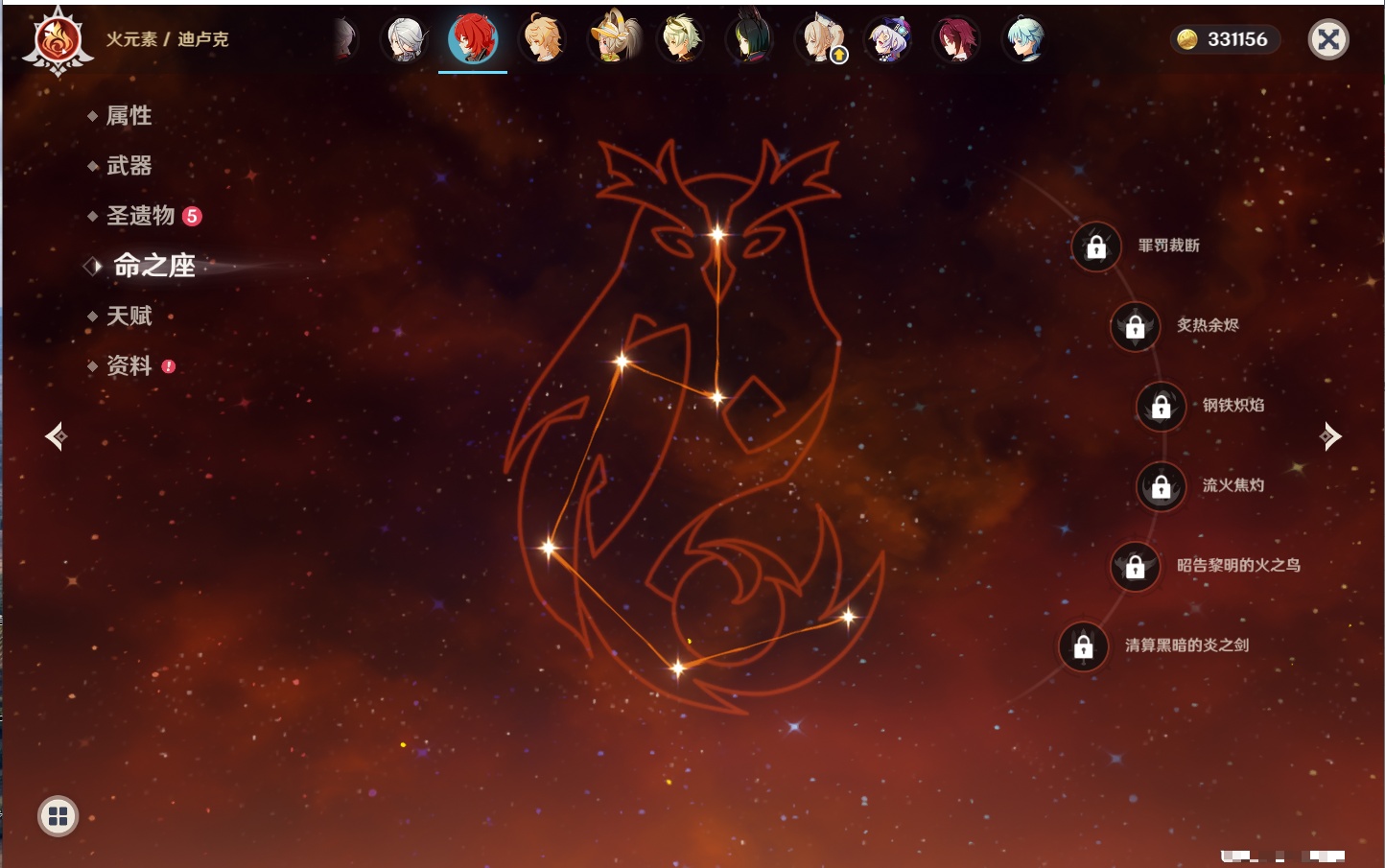This screenshot has width=1385, height=868.
Task: Select the Kirara avatar with the yellow hat
Action: coord(614,39)
